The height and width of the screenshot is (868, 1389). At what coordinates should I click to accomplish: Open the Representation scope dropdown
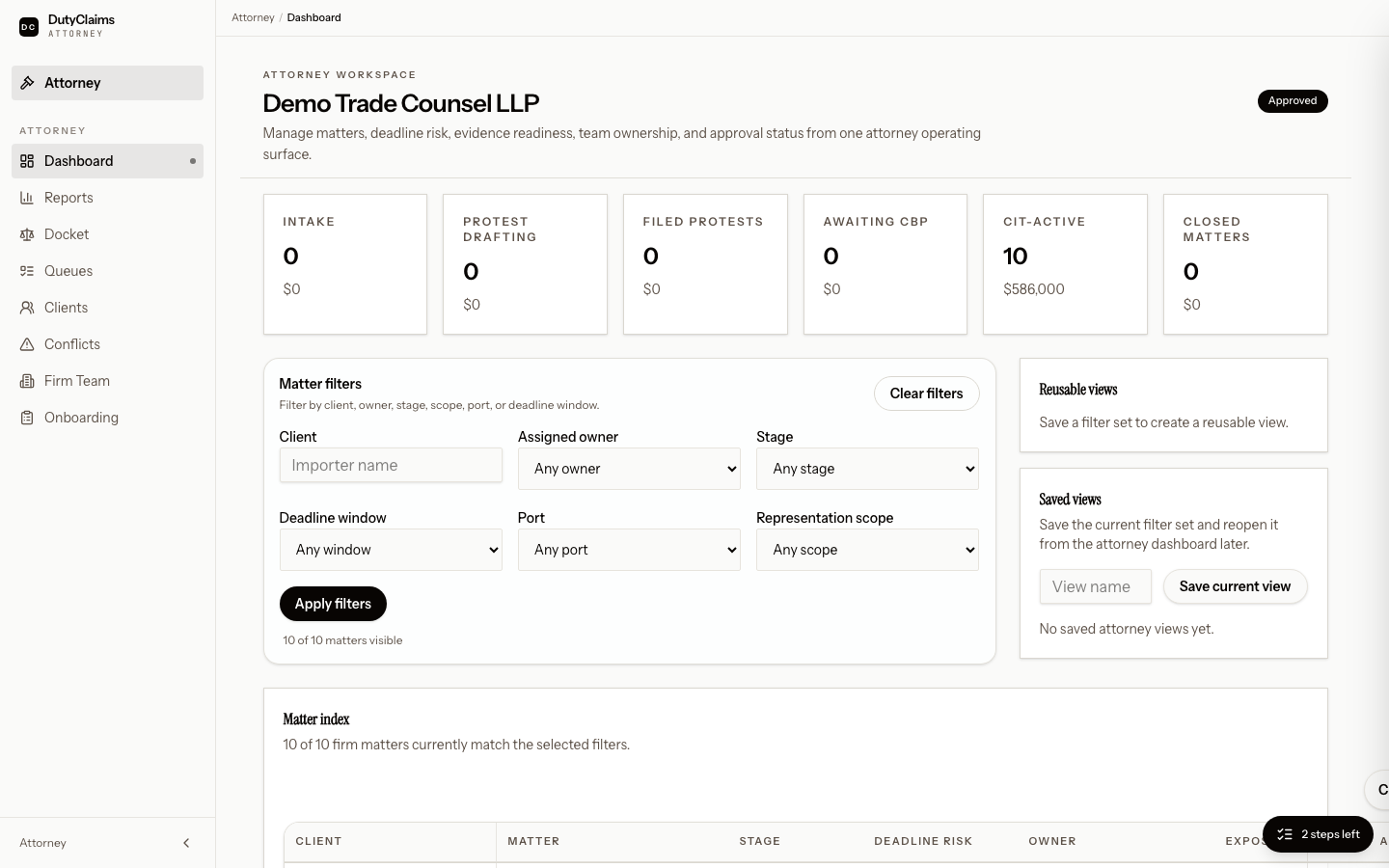click(867, 550)
